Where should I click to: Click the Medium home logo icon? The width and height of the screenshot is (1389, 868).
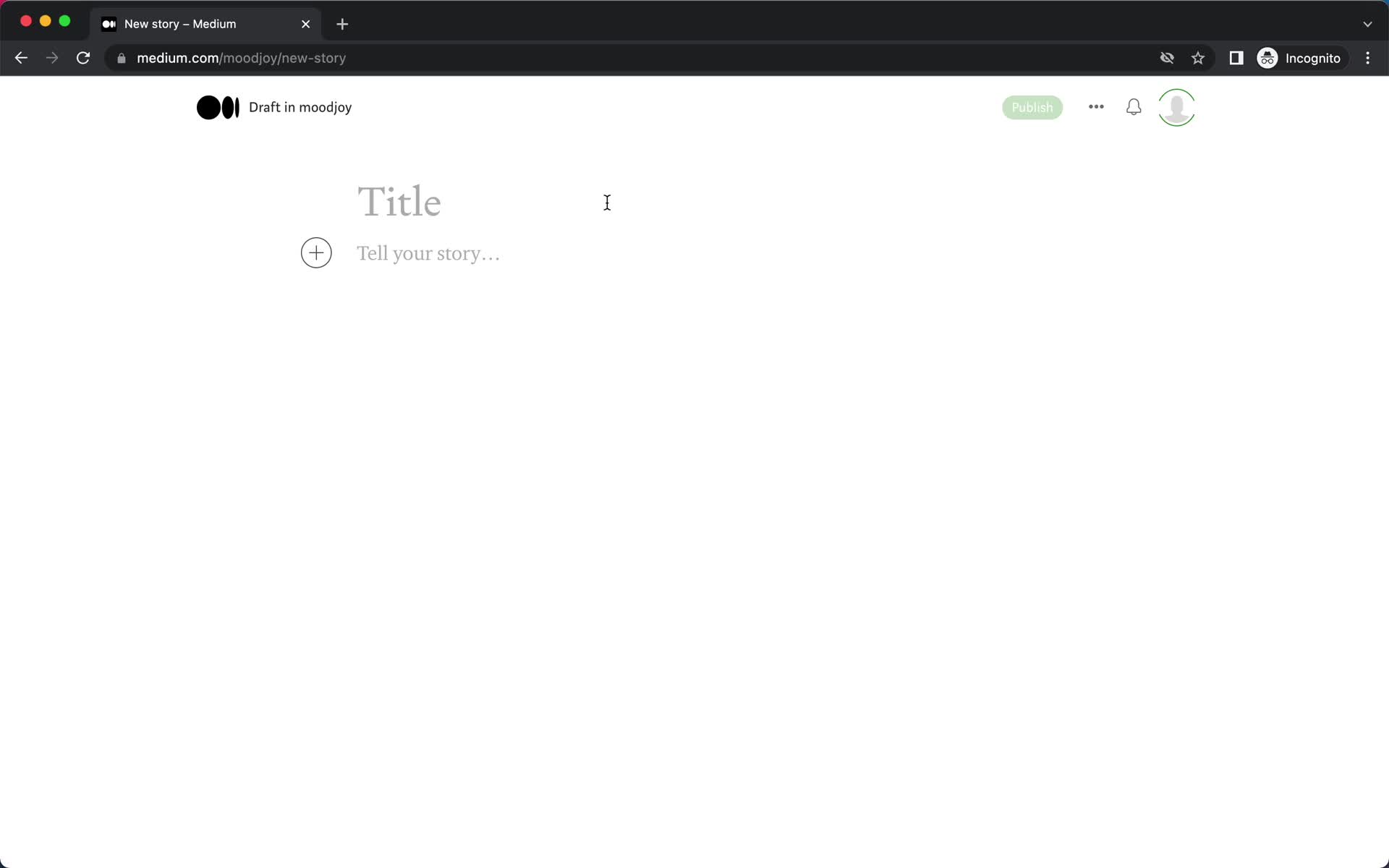coord(218,107)
